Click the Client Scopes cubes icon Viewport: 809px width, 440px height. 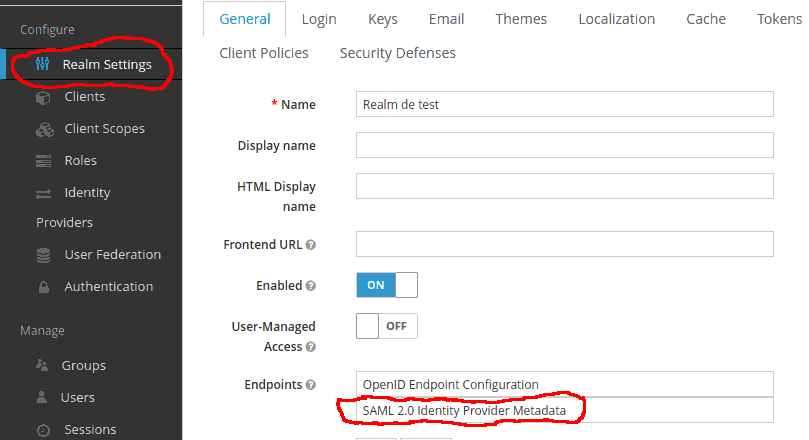click(44, 129)
